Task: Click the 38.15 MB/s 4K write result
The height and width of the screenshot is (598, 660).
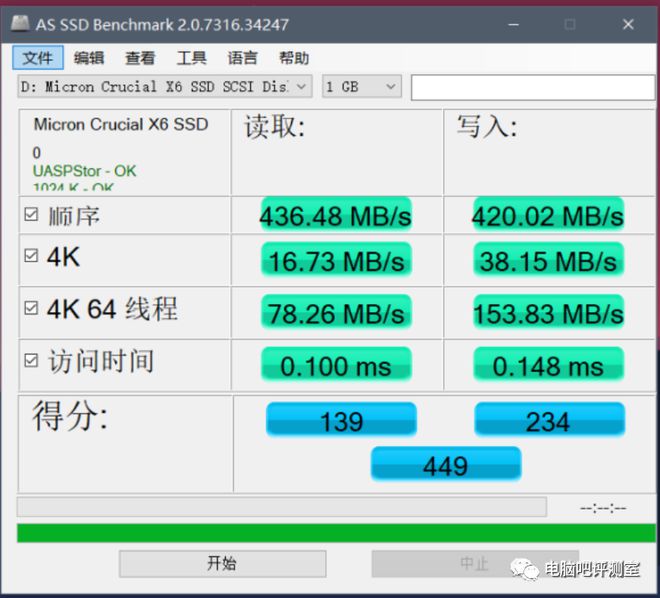Action: pos(548,260)
